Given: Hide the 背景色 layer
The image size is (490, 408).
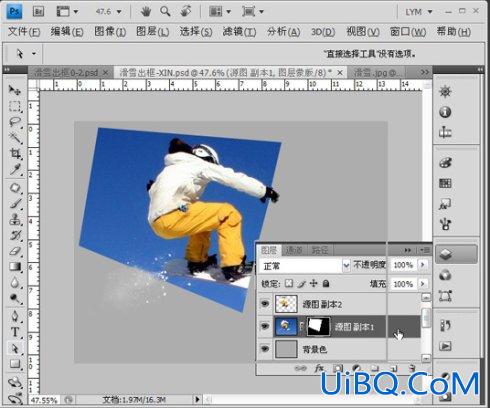Looking at the screenshot, I should click(x=265, y=349).
